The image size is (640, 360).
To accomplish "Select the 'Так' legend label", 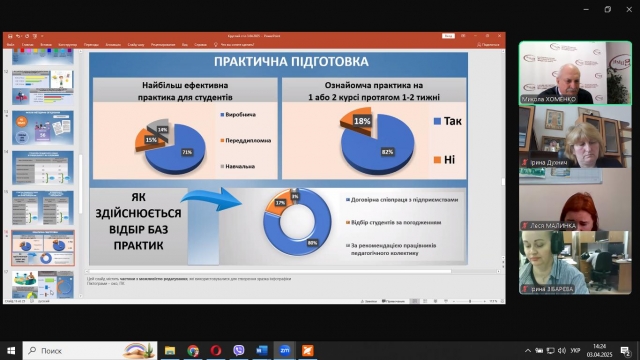I will click(x=448, y=121).
